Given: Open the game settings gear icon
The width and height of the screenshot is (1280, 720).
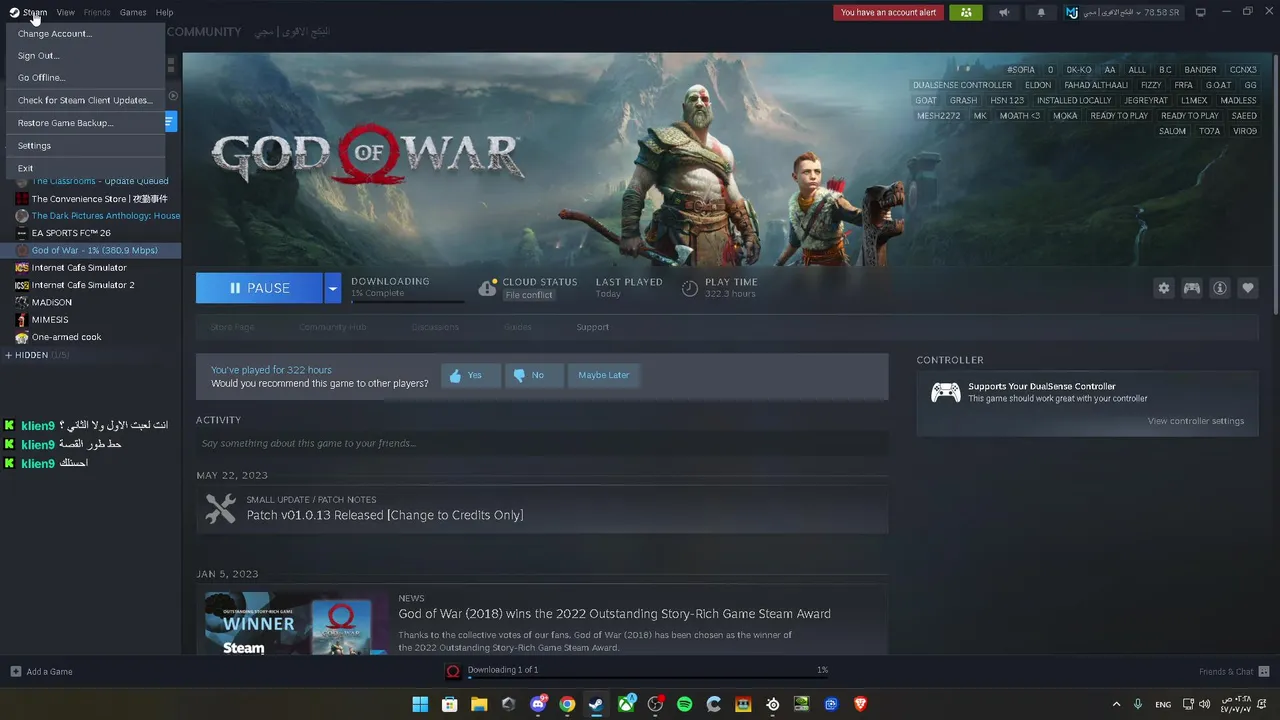Looking at the screenshot, I should point(1164,288).
